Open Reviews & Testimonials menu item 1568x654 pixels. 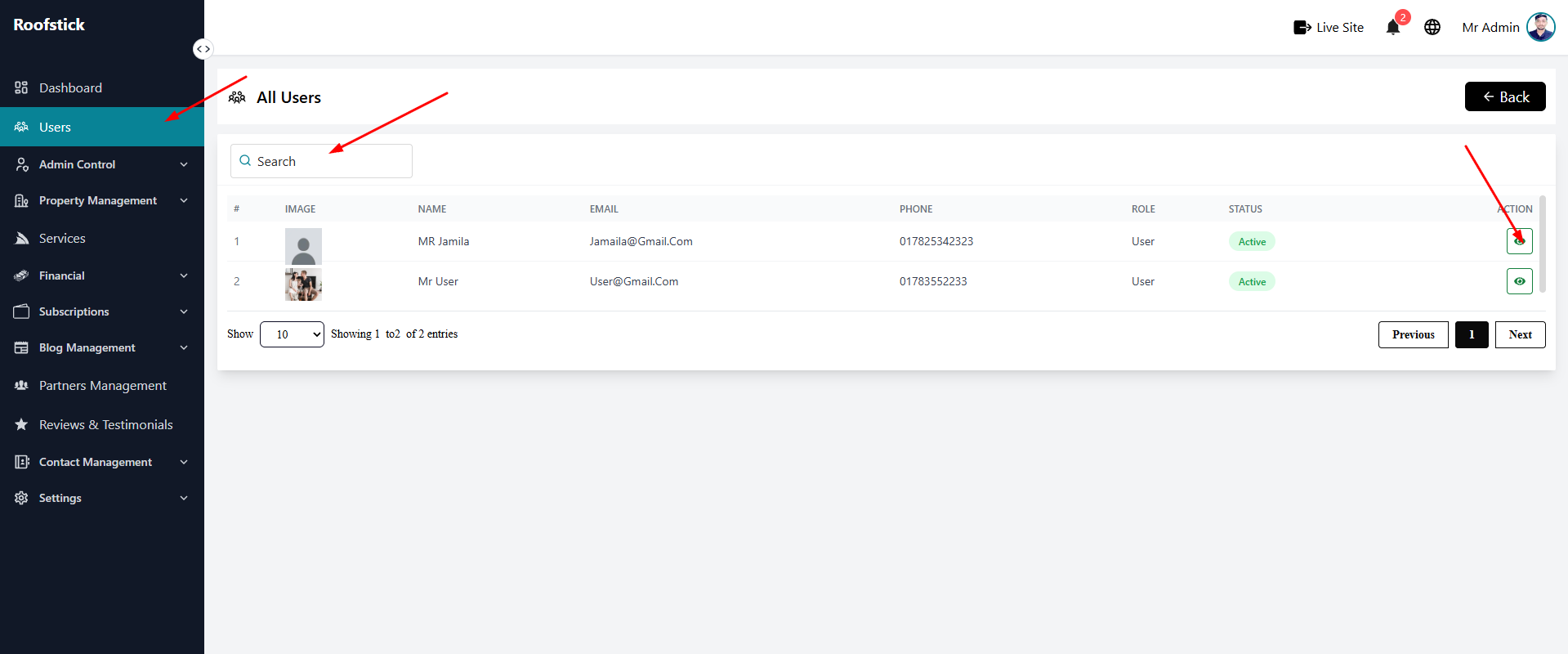coord(102,424)
